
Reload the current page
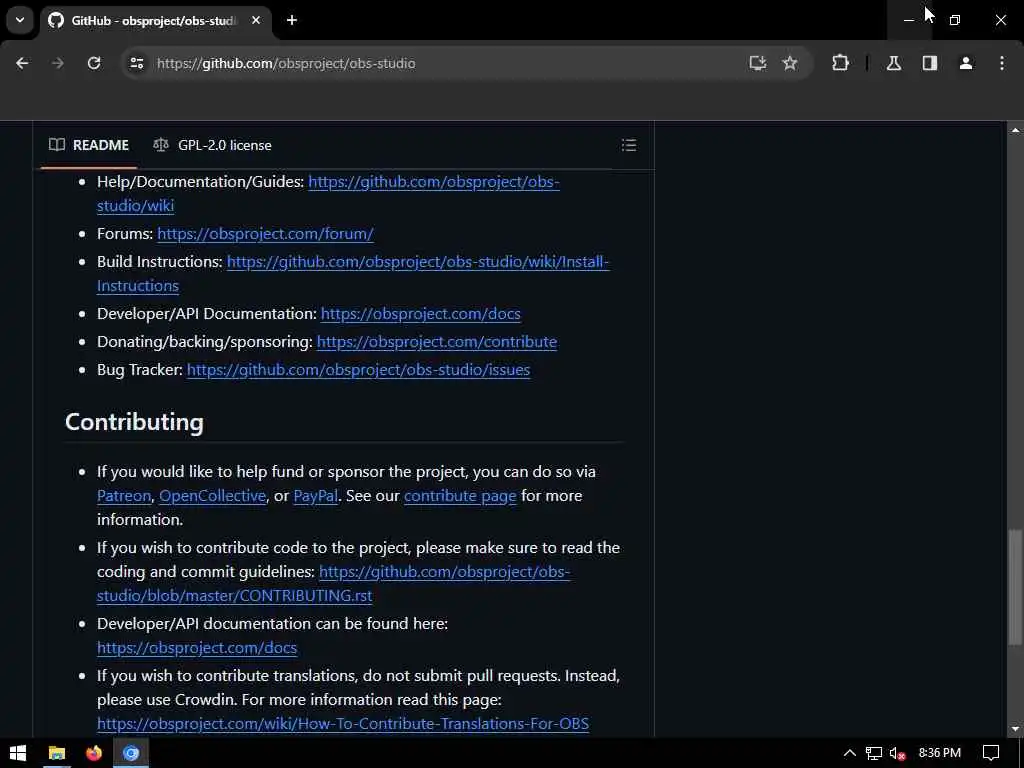(94, 63)
